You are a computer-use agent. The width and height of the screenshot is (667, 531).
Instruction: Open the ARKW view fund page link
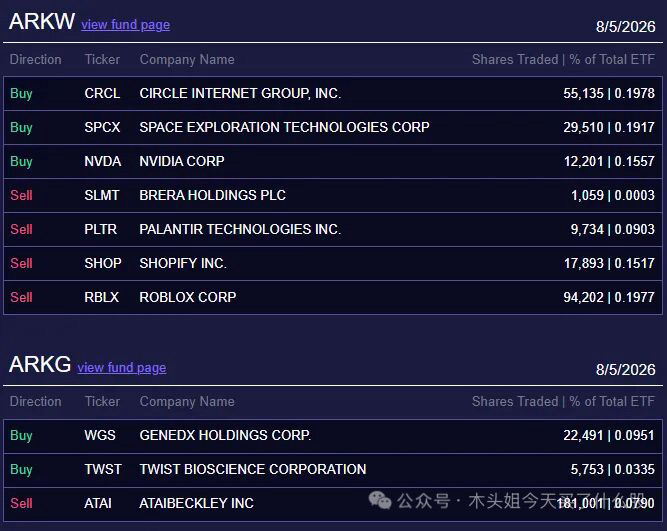coord(125,25)
